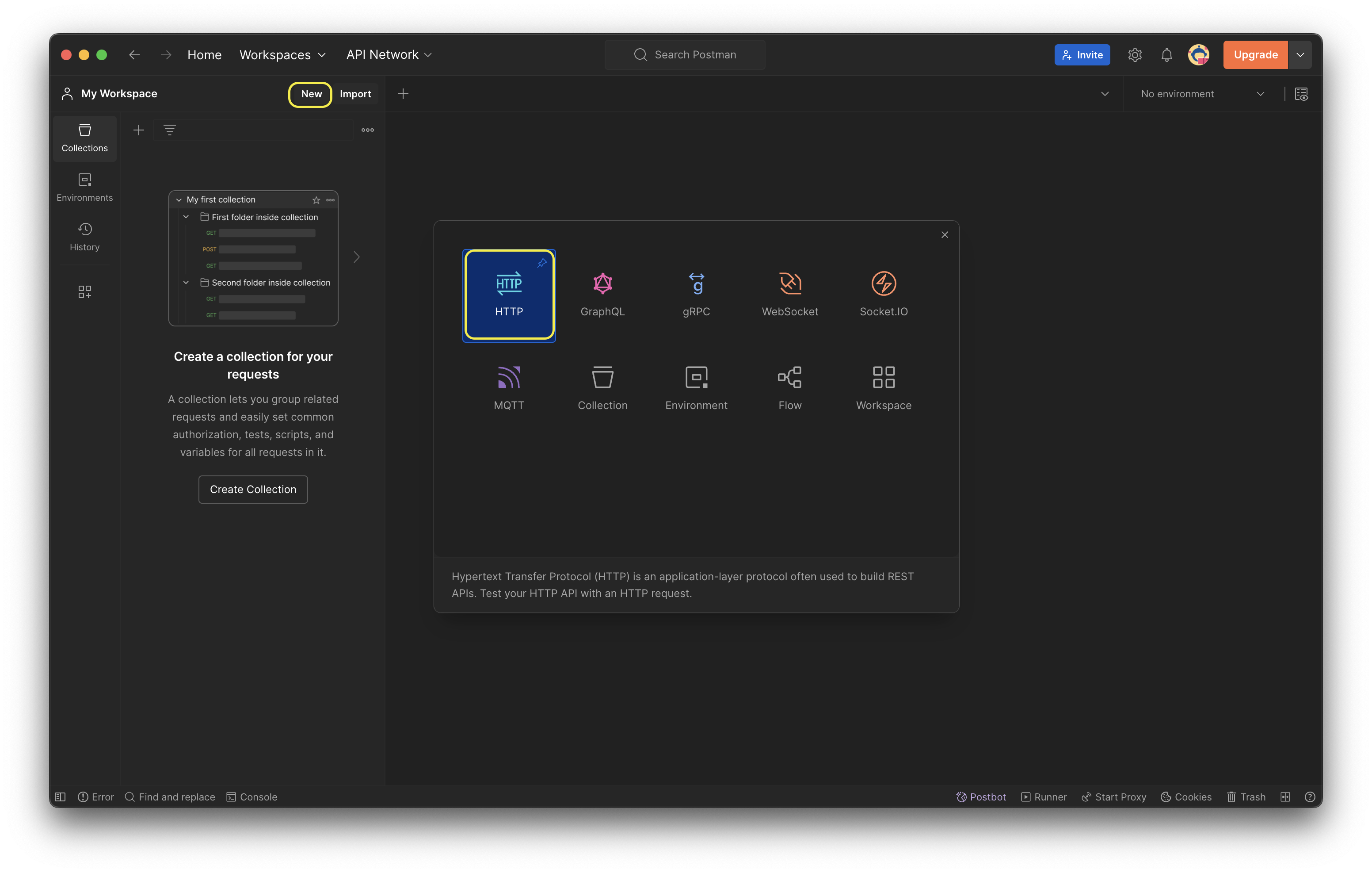Click the Create Collection button
This screenshot has width=1372, height=873.
[253, 489]
